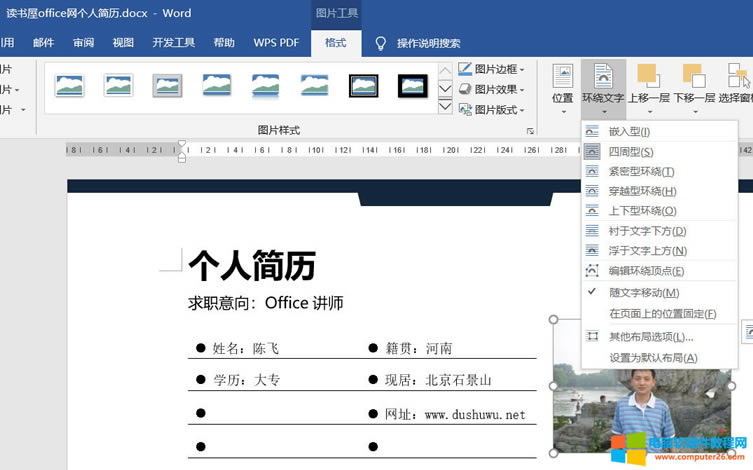Select 四周型 square wrapping
Screen dimensions: 753x470
630,152
